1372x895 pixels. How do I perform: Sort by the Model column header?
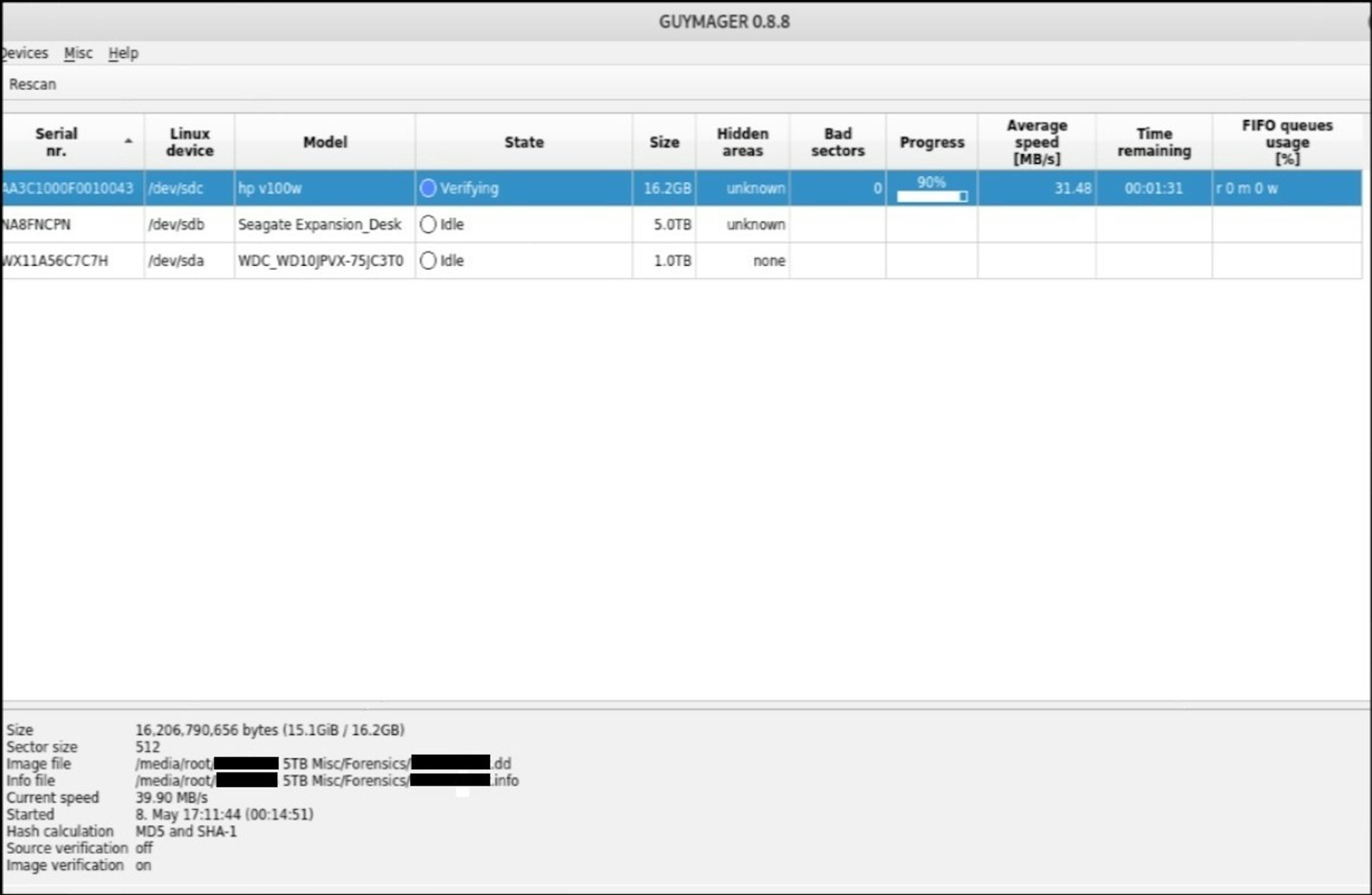pos(325,142)
